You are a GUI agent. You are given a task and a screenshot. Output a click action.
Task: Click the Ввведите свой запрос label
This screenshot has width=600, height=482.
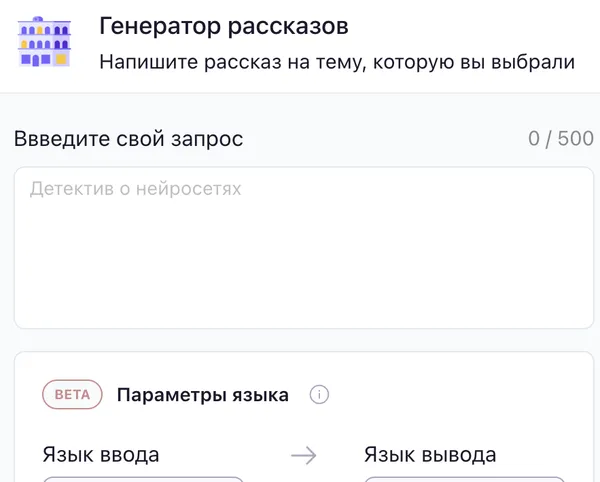(x=128, y=138)
